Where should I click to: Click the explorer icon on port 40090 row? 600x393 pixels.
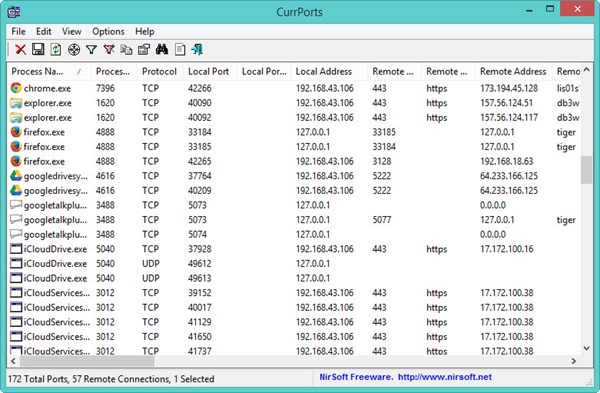pos(16,103)
